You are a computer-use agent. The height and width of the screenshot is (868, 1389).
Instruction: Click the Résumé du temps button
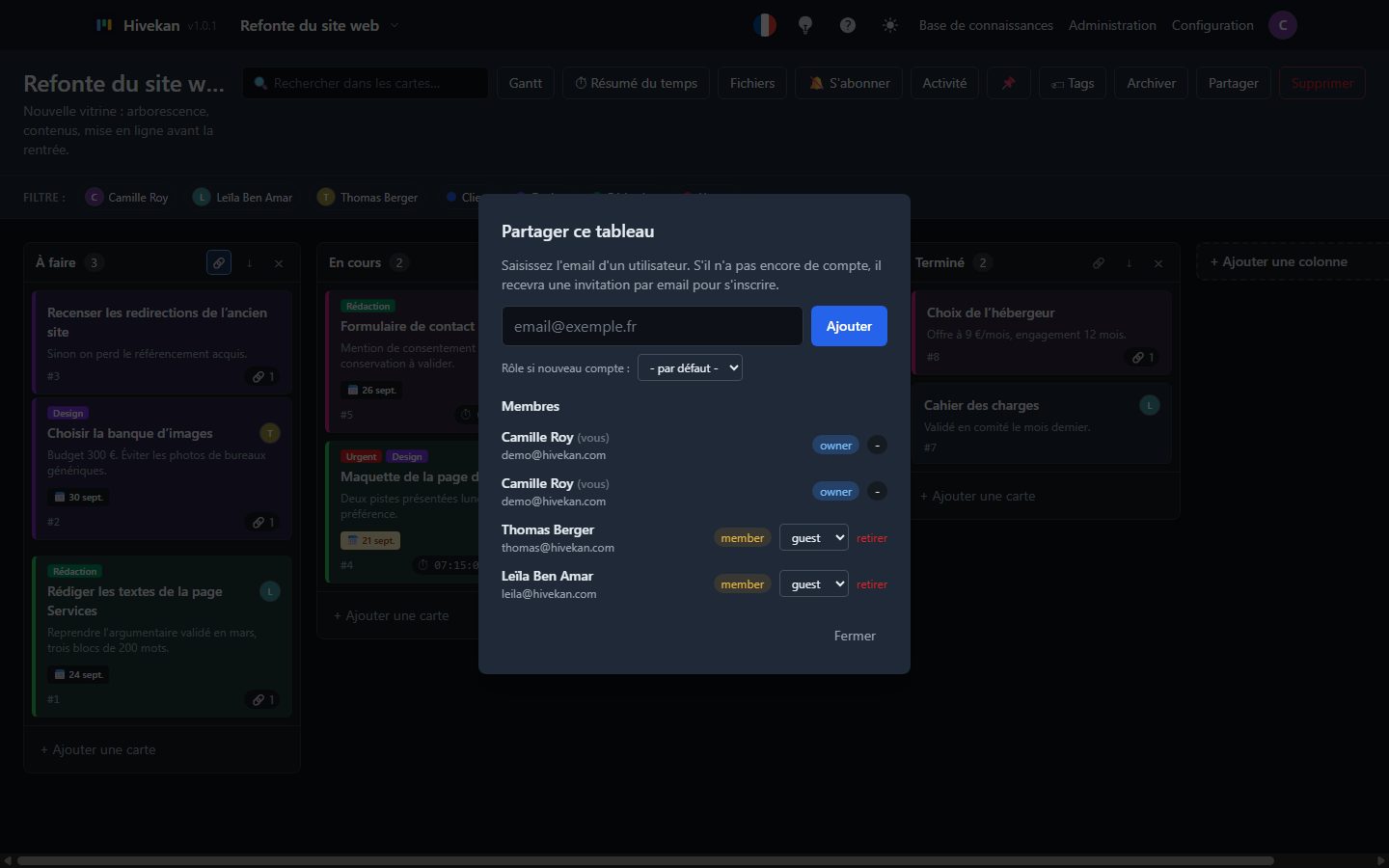[x=637, y=83]
